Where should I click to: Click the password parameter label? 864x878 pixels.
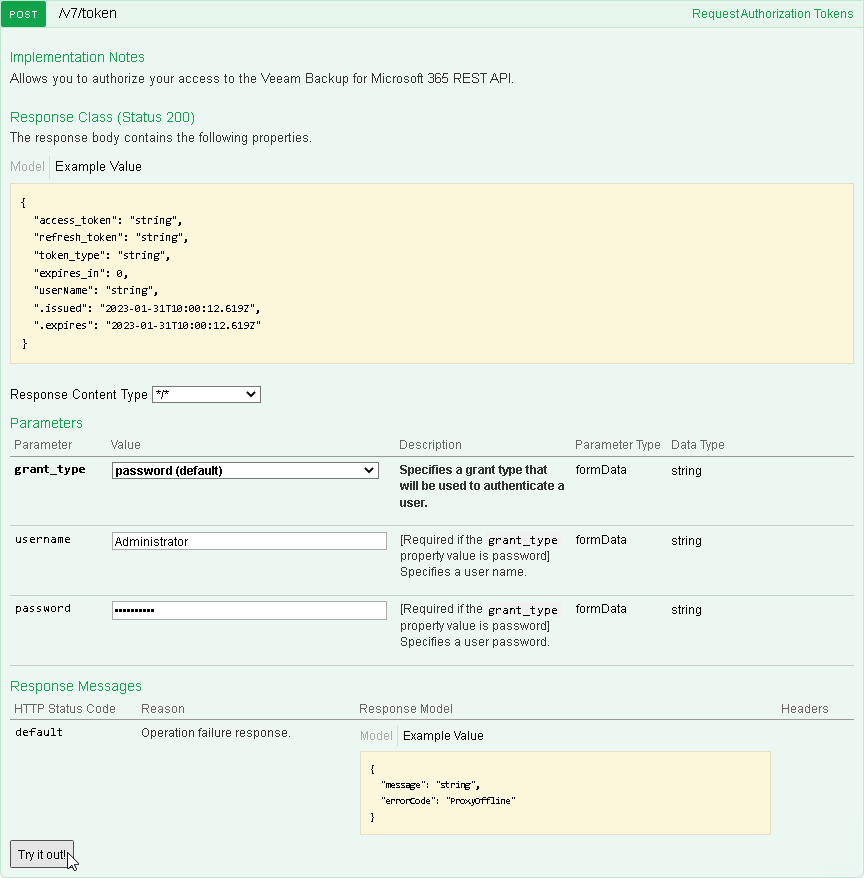[x=43, y=608]
